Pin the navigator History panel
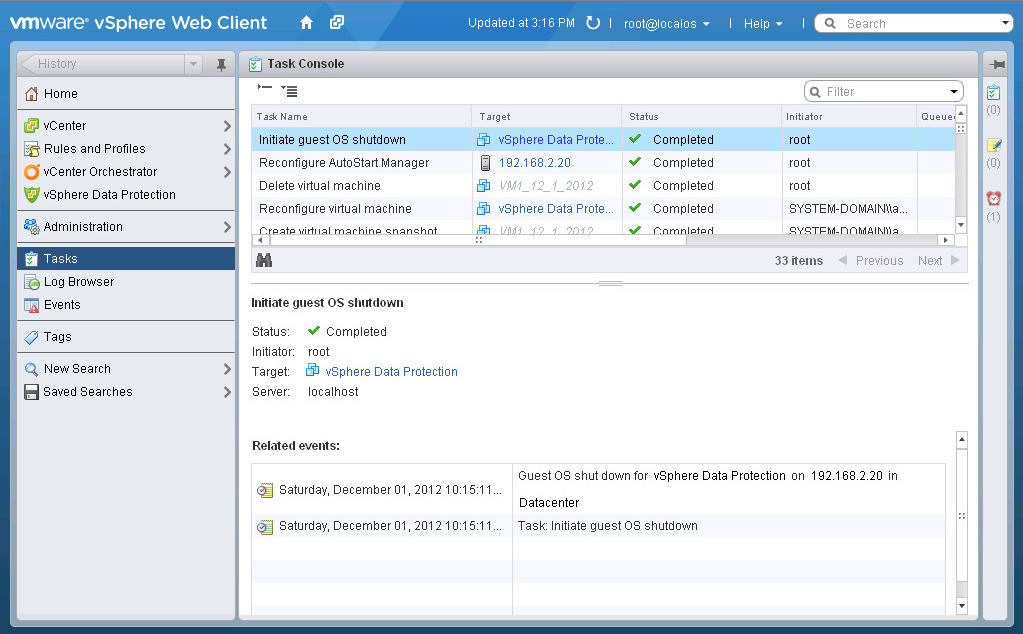Image resolution: width=1023 pixels, height=634 pixels. 221,64
